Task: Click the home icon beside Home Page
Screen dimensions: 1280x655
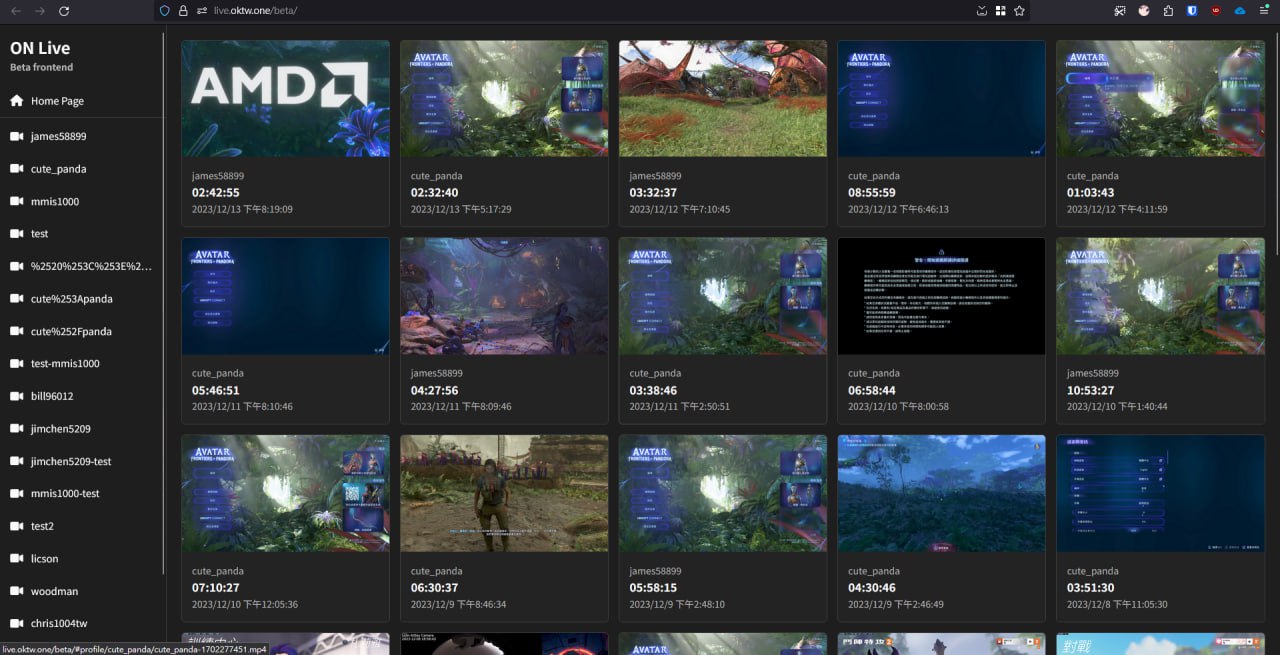Action: pos(16,101)
